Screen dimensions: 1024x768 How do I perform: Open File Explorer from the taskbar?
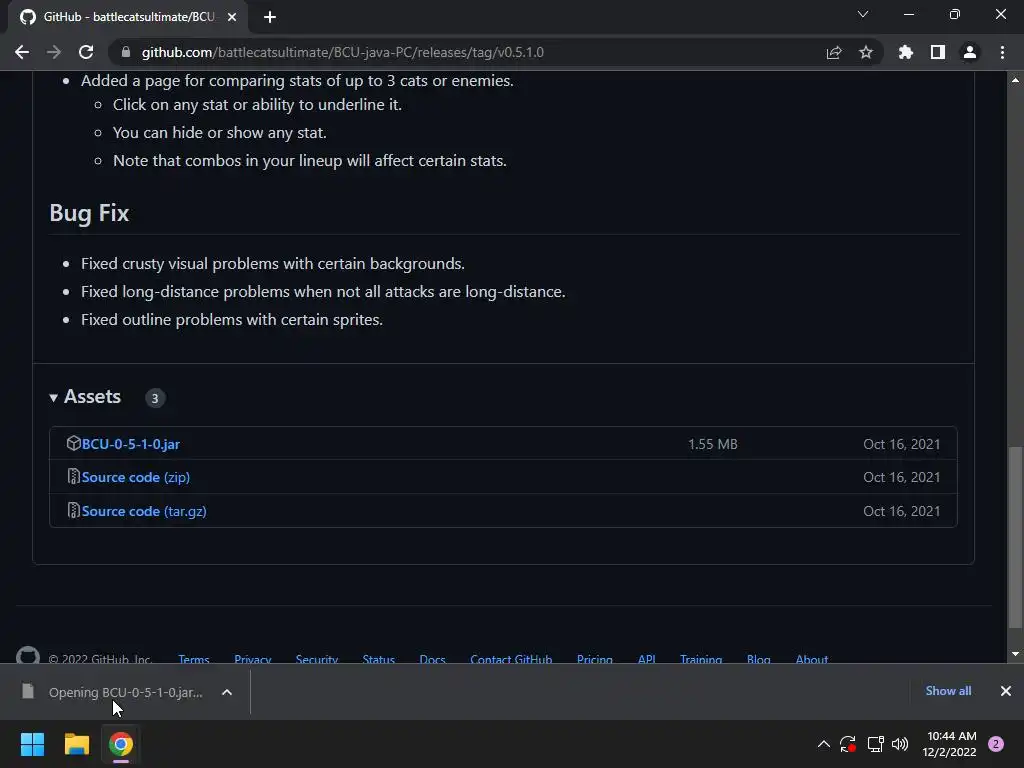click(x=76, y=744)
